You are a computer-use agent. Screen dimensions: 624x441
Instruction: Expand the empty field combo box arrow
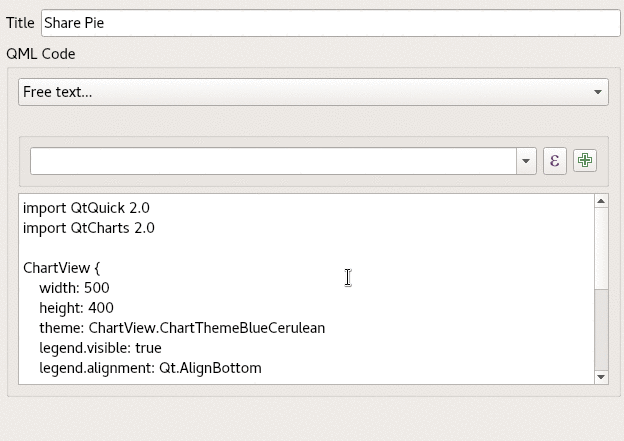point(526,161)
